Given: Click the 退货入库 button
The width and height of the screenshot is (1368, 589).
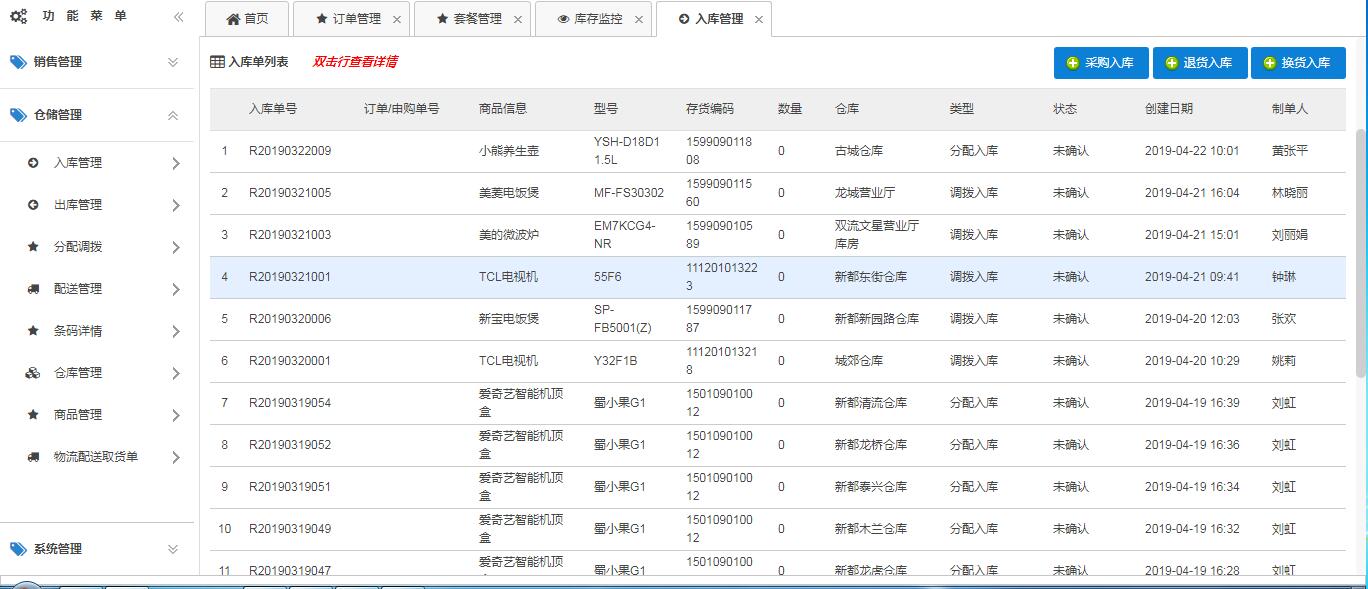Looking at the screenshot, I should [1198, 62].
